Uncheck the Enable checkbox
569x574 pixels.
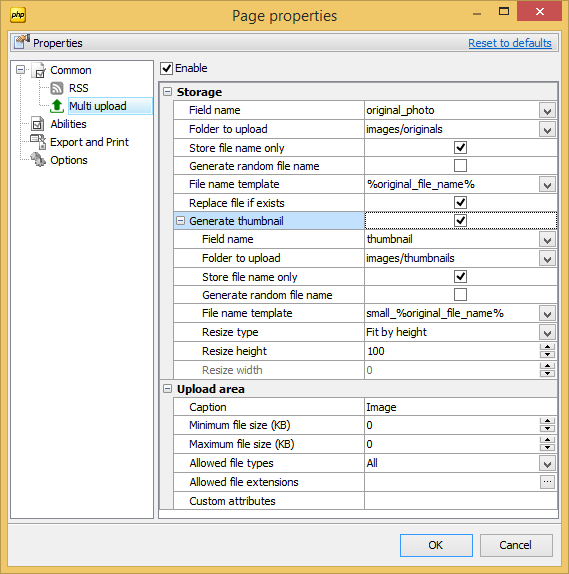click(x=167, y=68)
